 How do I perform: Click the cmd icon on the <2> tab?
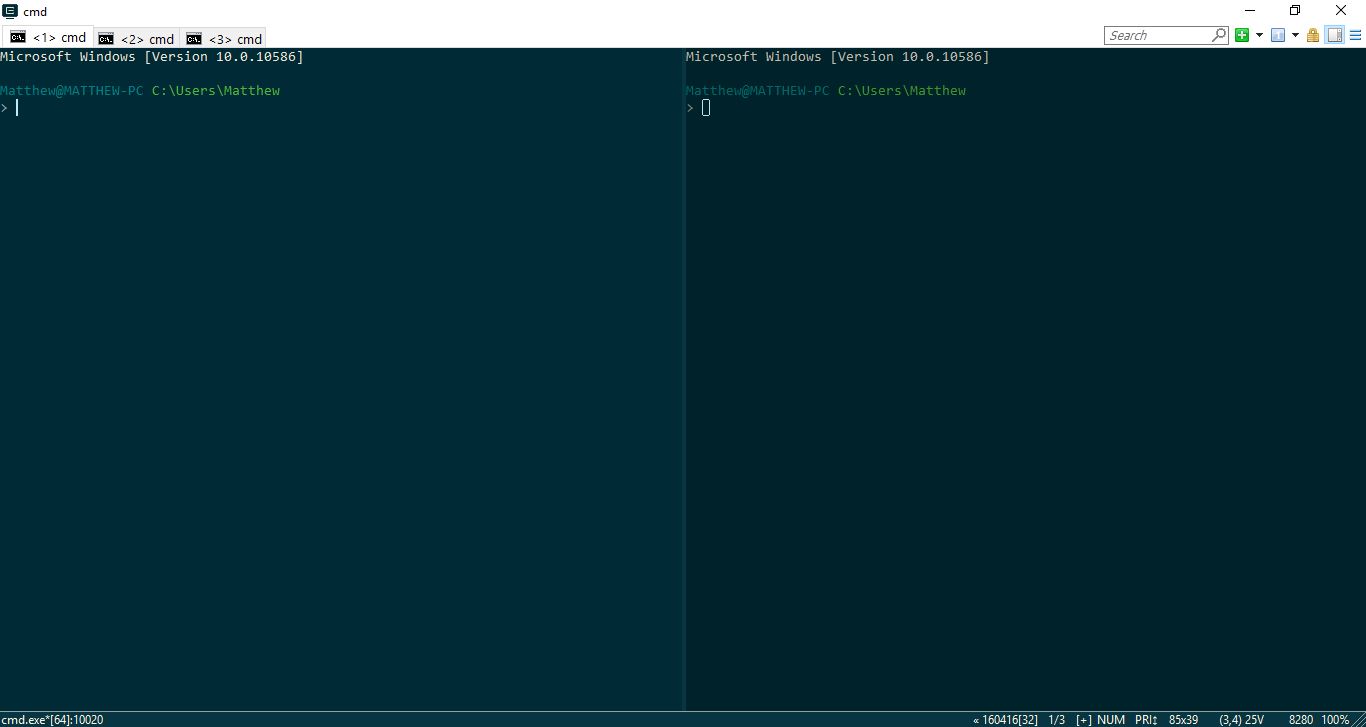coord(106,39)
